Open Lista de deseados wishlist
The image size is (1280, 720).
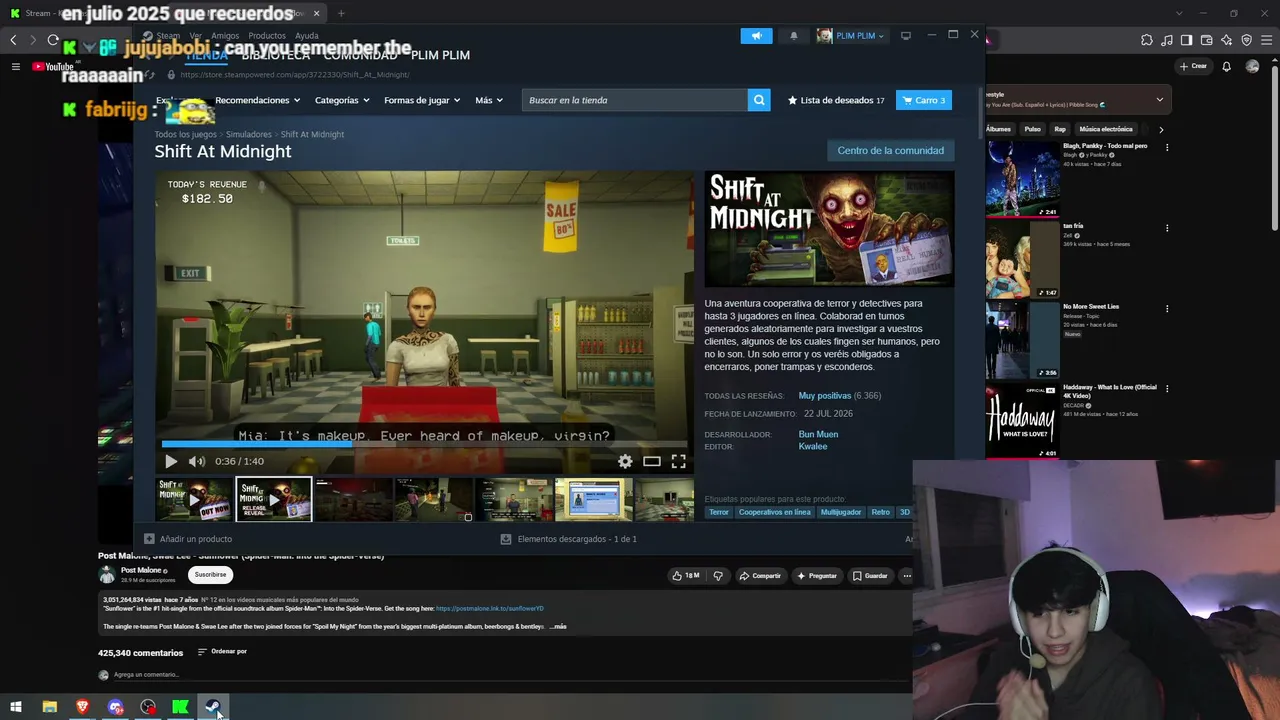tap(836, 100)
